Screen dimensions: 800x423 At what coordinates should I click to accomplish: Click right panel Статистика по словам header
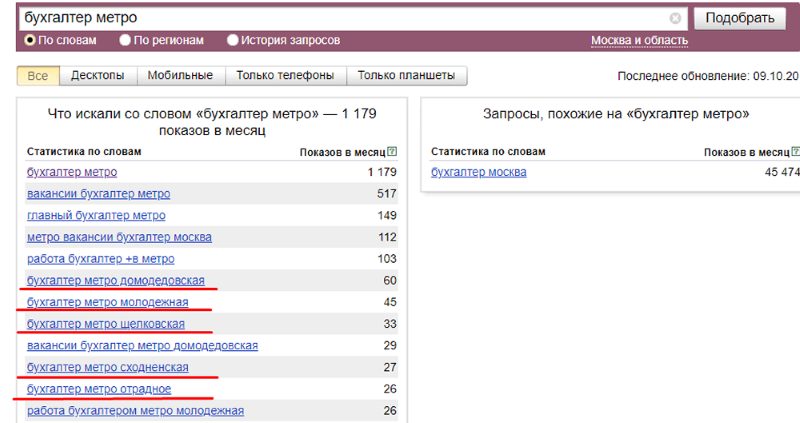[x=488, y=152]
